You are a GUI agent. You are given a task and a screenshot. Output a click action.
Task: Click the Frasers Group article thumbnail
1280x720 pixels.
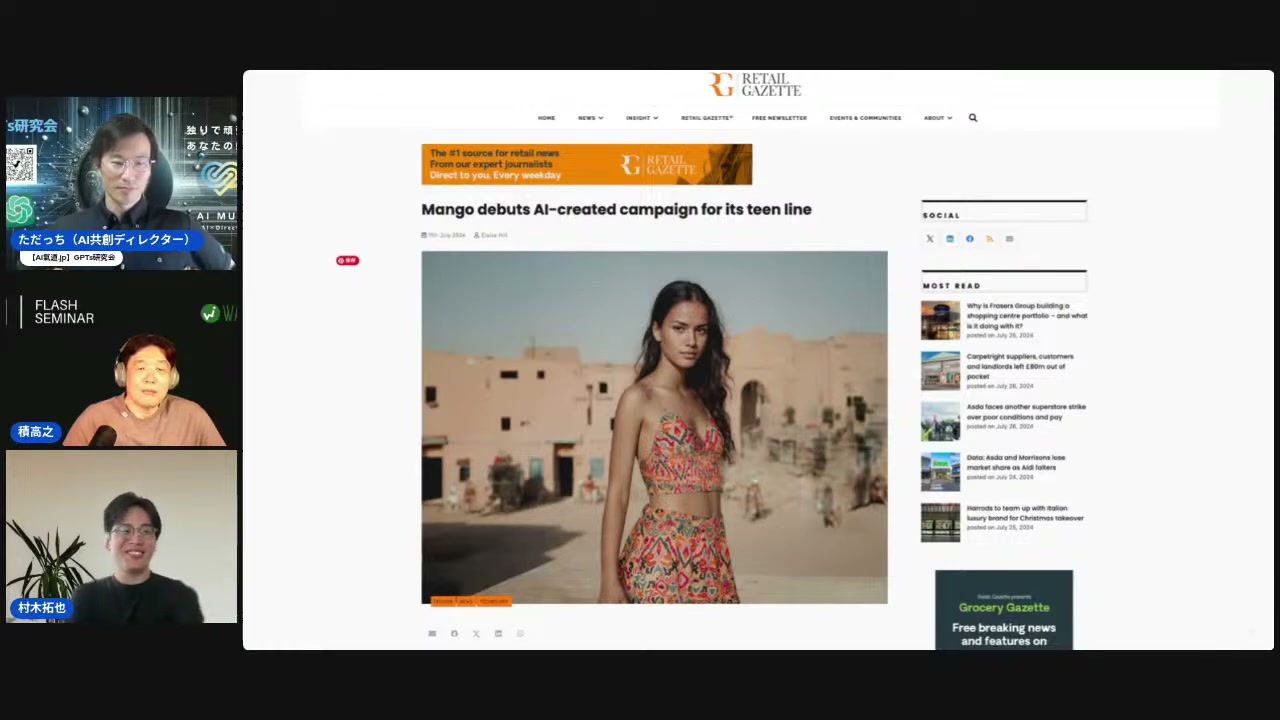pyautogui.click(x=940, y=321)
